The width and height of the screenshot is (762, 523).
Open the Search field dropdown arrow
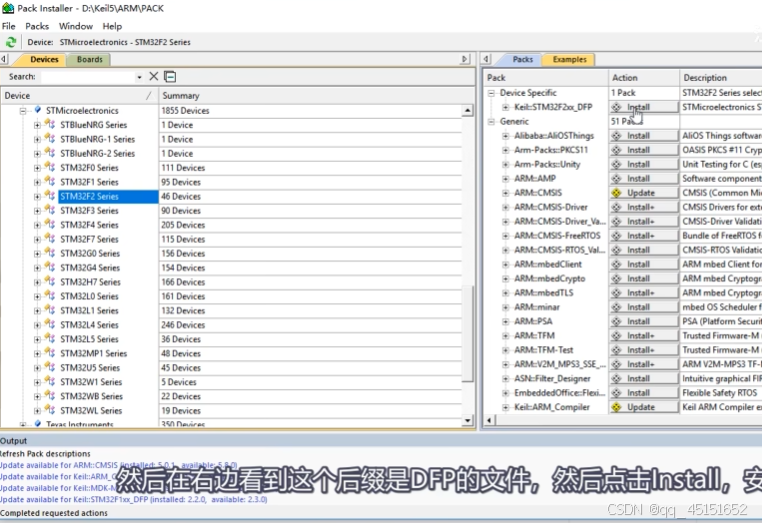(x=139, y=77)
